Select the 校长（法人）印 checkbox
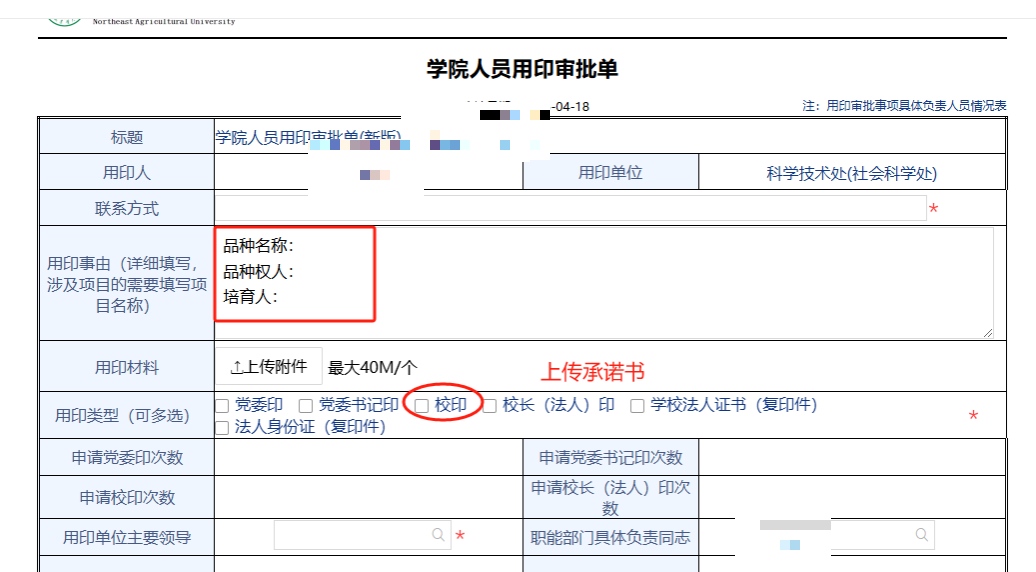The height and width of the screenshot is (572, 1036). 490,406
